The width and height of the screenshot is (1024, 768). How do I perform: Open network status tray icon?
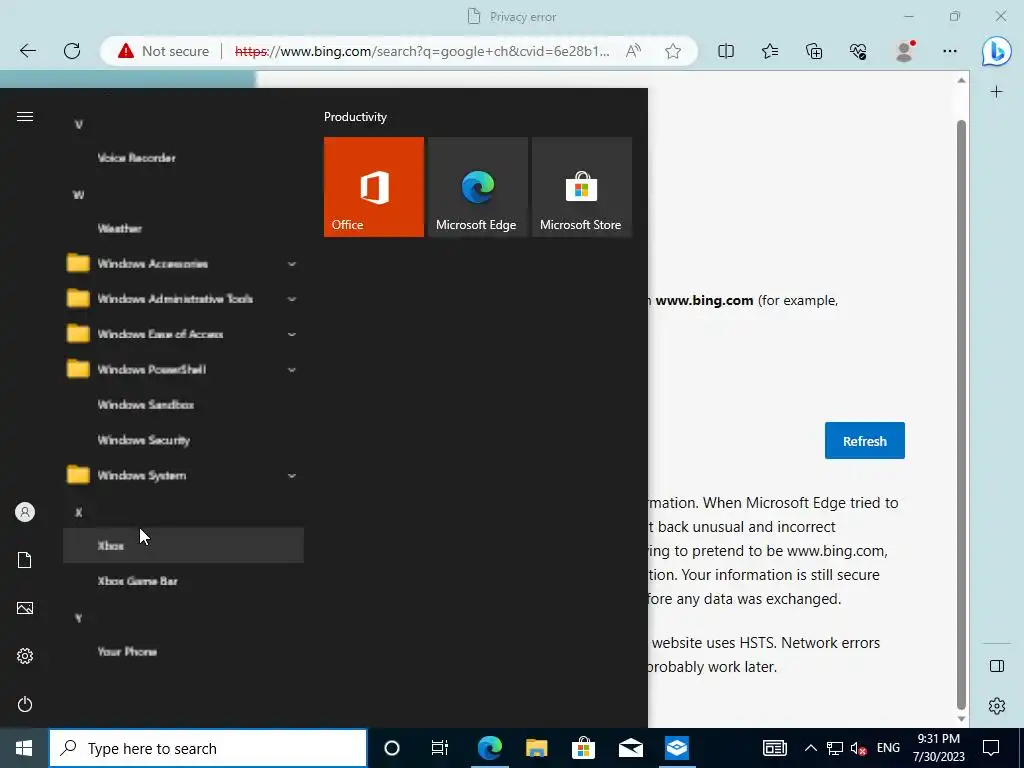tap(835, 748)
